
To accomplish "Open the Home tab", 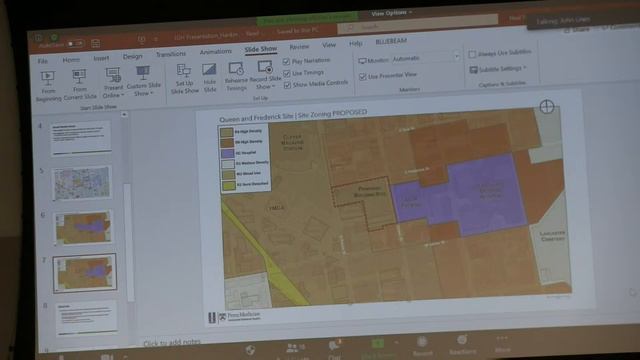I will [x=71, y=60].
